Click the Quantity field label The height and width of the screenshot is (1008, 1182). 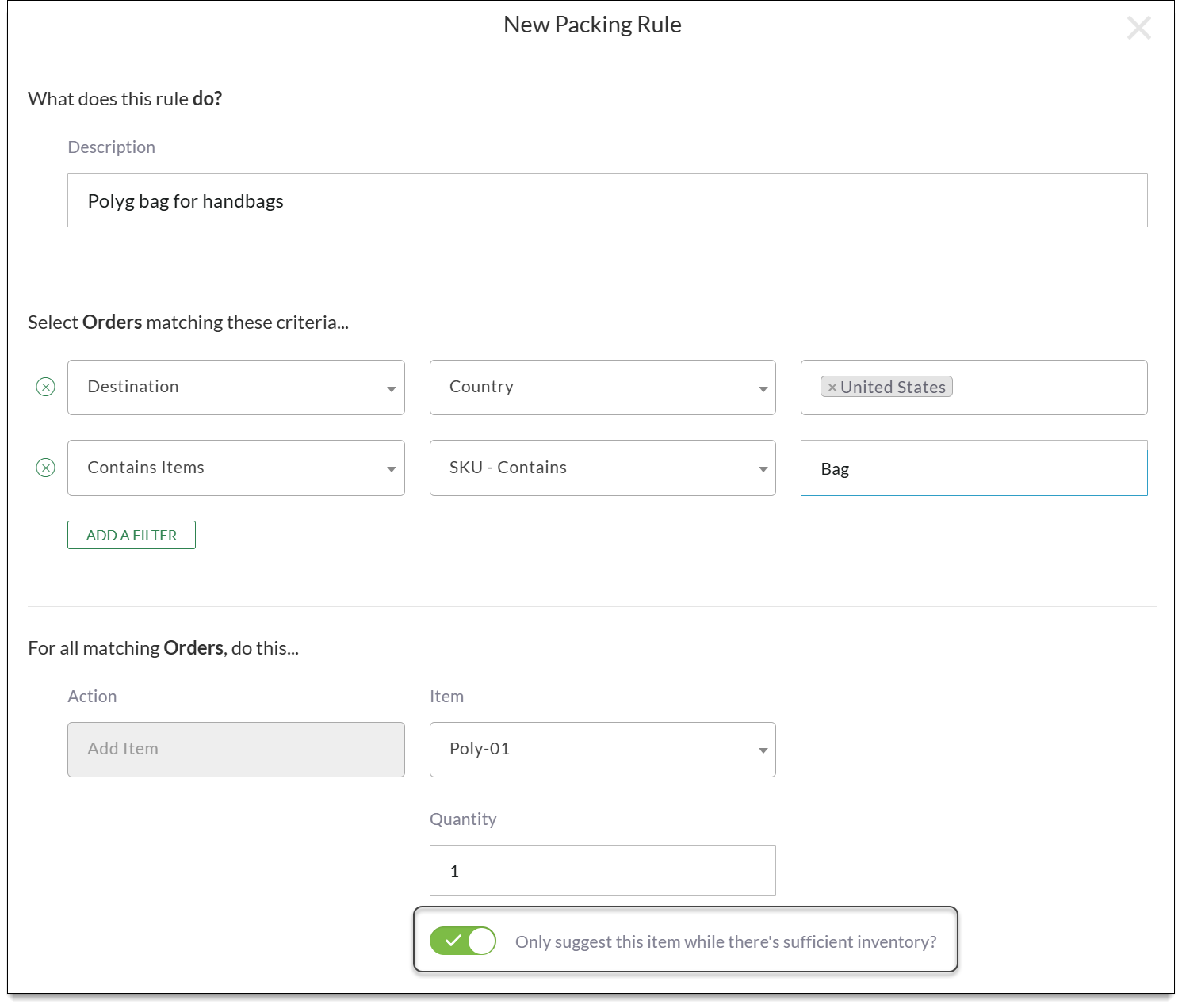click(x=463, y=819)
